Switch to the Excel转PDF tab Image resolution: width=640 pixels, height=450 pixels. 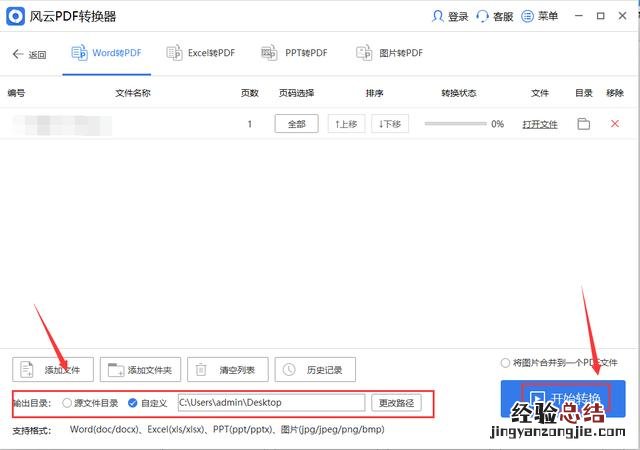click(x=201, y=53)
